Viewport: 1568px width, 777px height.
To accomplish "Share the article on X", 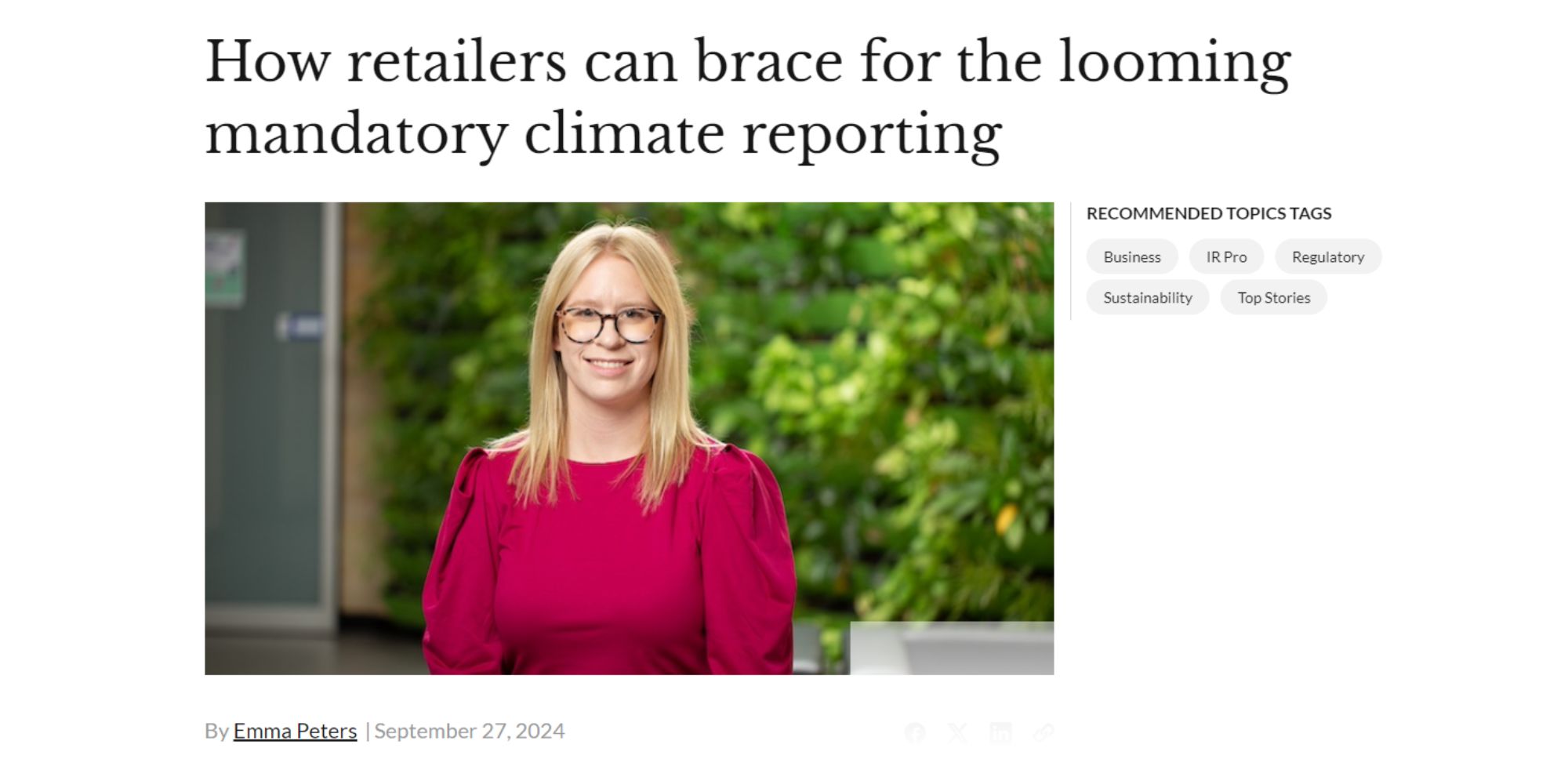I will 957,733.
